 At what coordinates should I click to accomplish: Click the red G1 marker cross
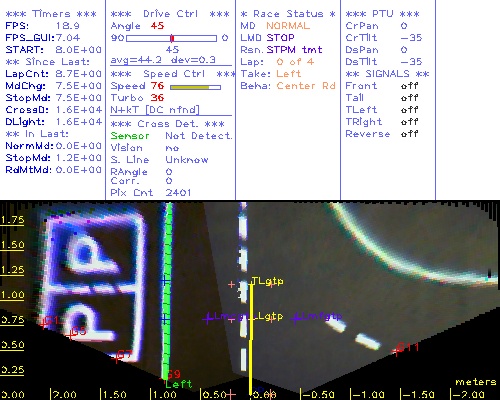[x=44, y=323]
